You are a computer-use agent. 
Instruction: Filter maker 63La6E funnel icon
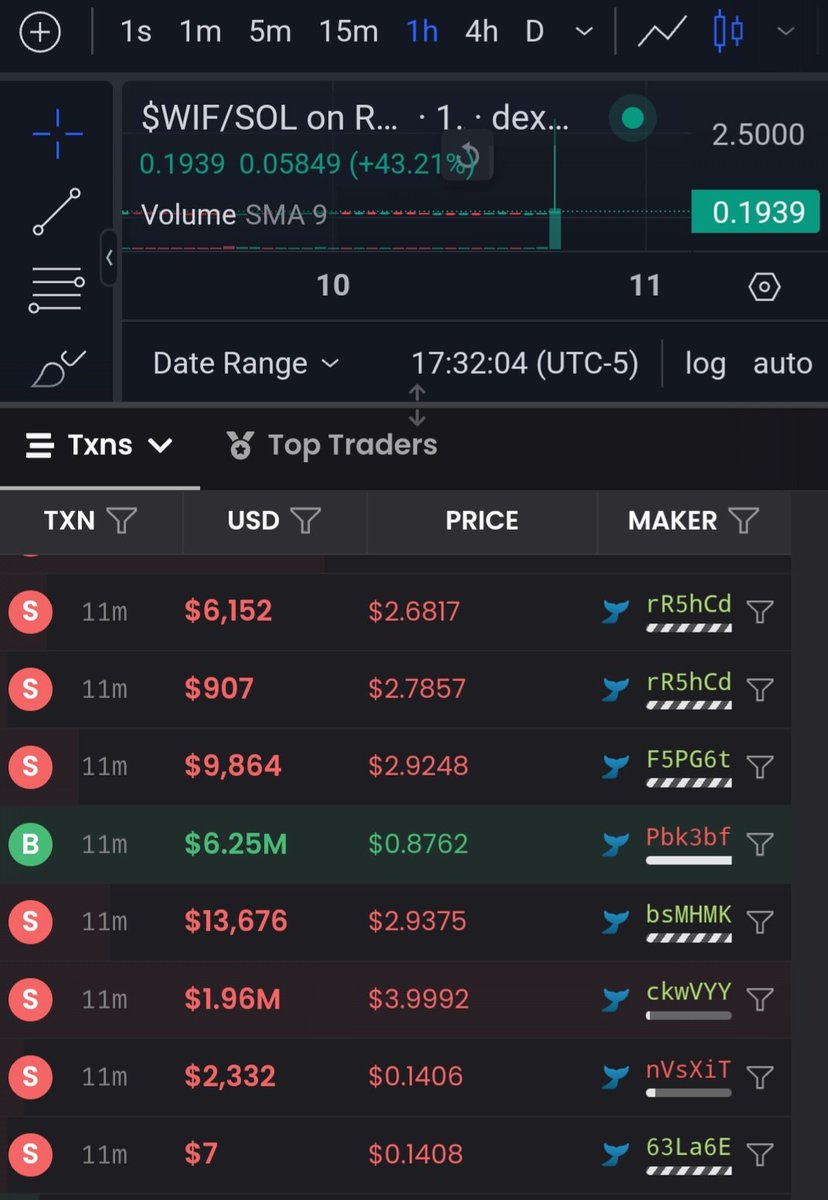[761, 1154]
